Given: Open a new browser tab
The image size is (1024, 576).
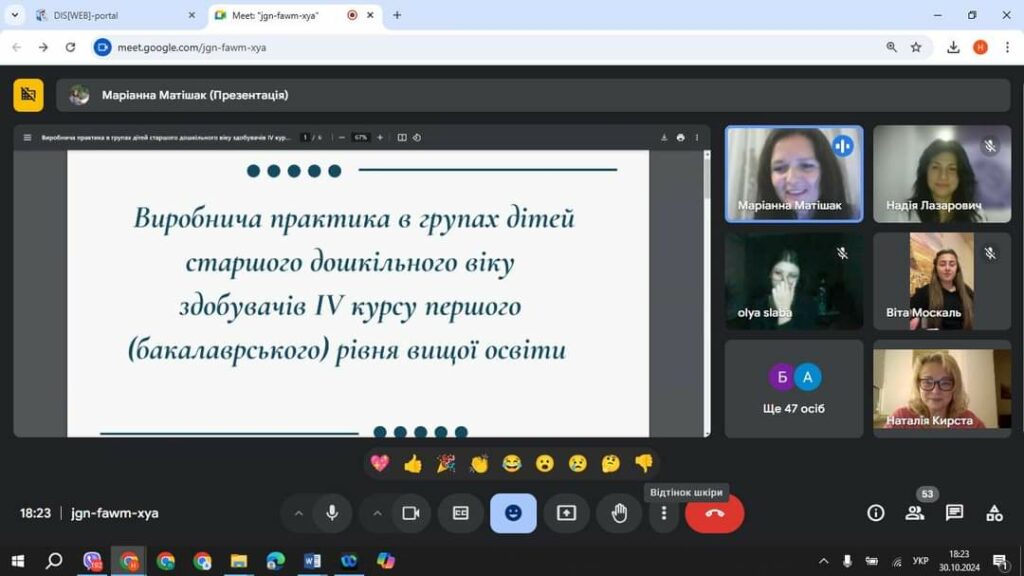Looking at the screenshot, I should click(x=397, y=15).
